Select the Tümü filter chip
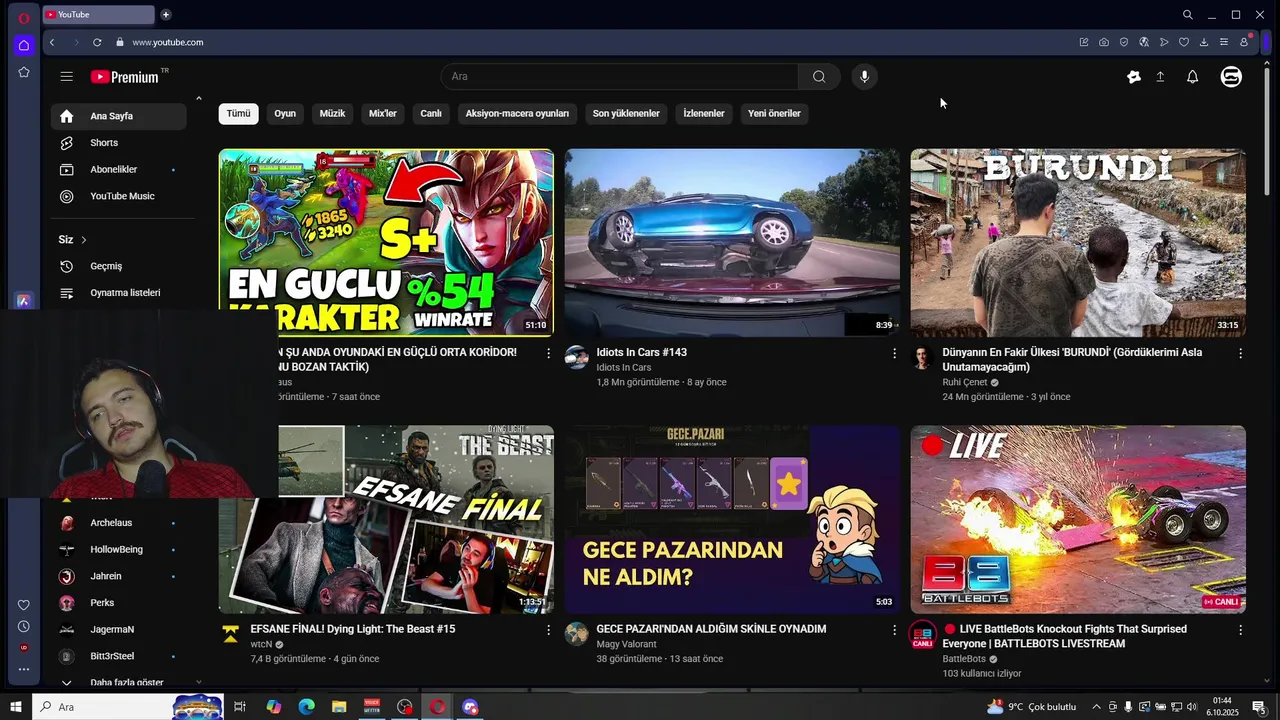The width and height of the screenshot is (1280, 720). coord(238,114)
